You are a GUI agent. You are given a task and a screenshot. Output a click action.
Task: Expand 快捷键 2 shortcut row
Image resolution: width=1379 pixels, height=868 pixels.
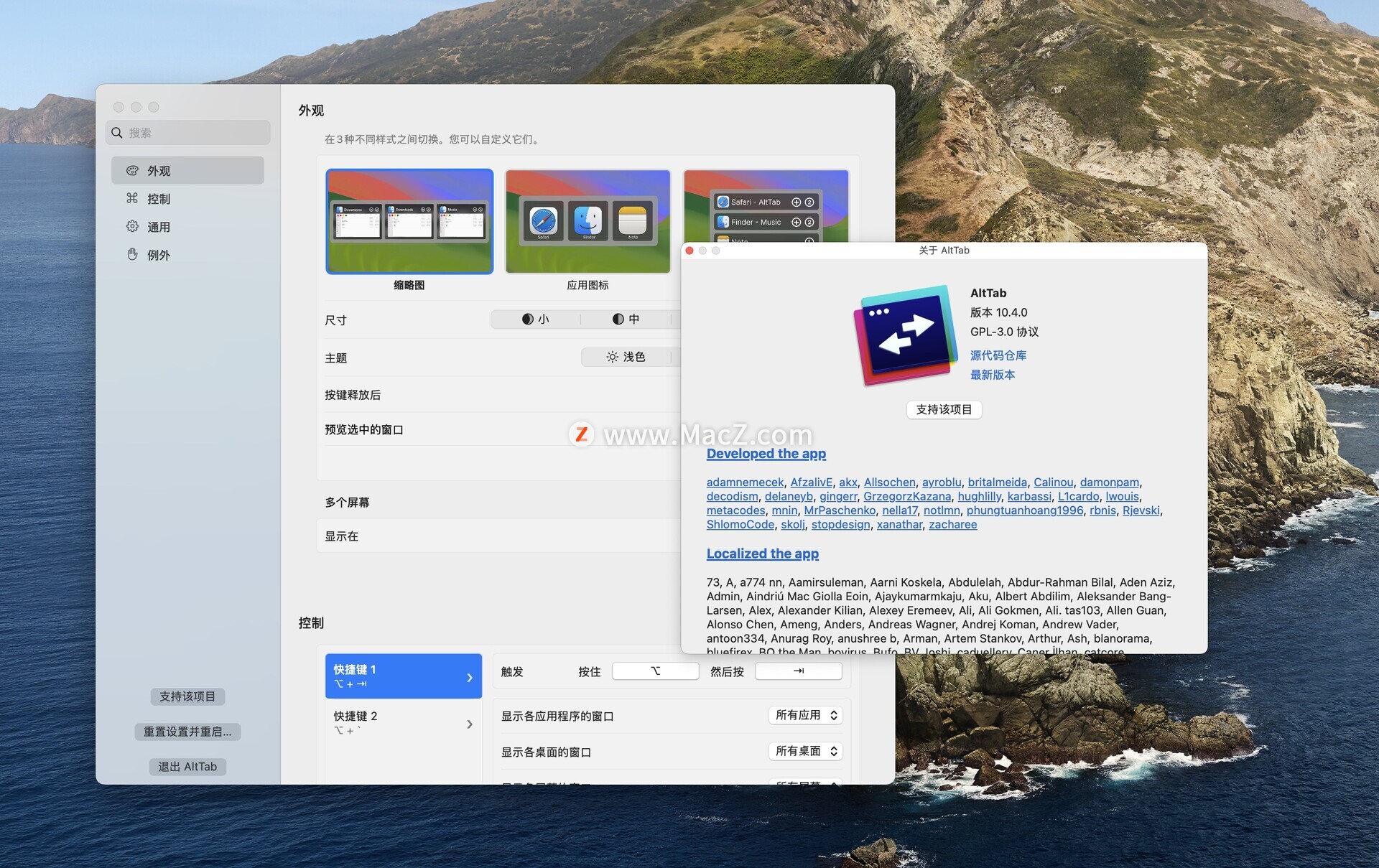(x=402, y=723)
